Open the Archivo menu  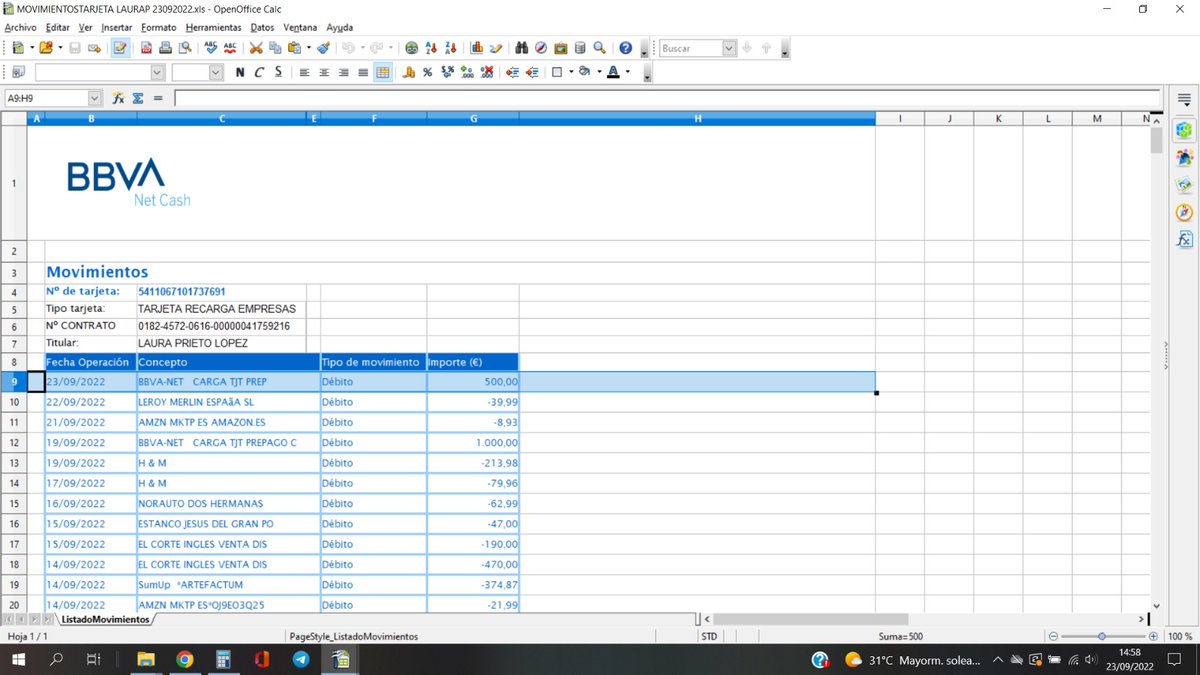[x=20, y=28]
